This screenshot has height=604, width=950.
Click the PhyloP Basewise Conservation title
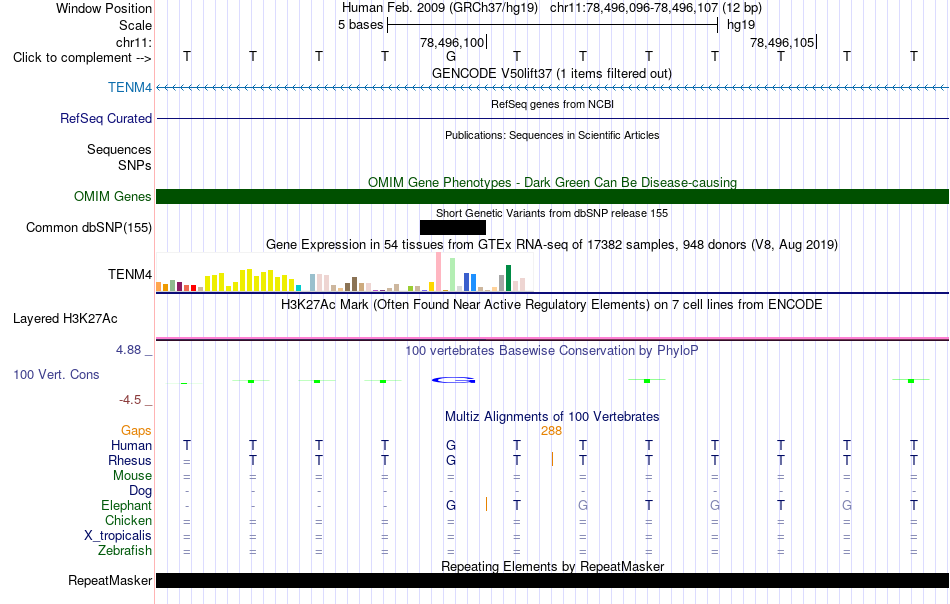pyautogui.click(x=551, y=350)
